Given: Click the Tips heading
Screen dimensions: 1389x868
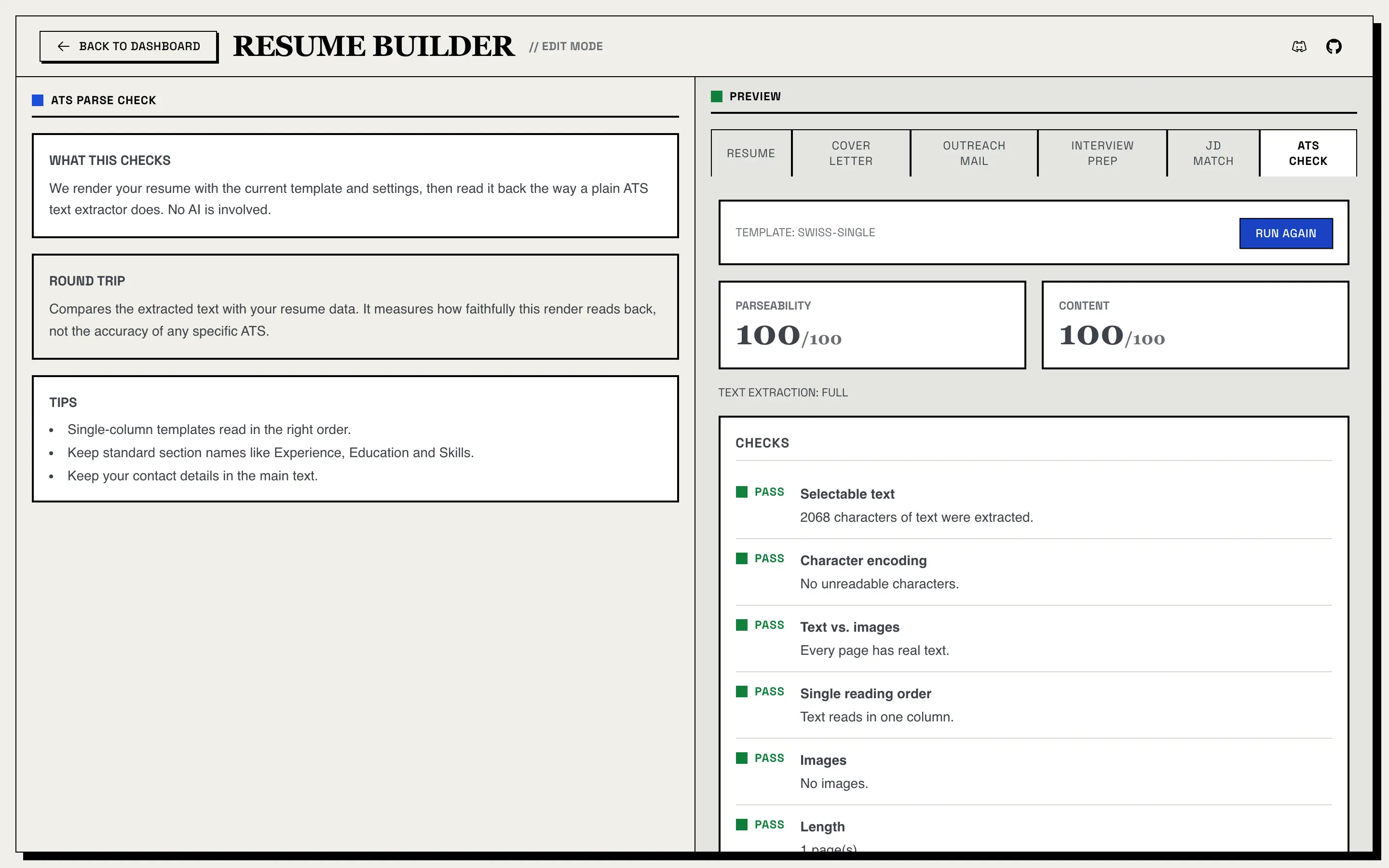Looking at the screenshot, I should coord(63,403).
